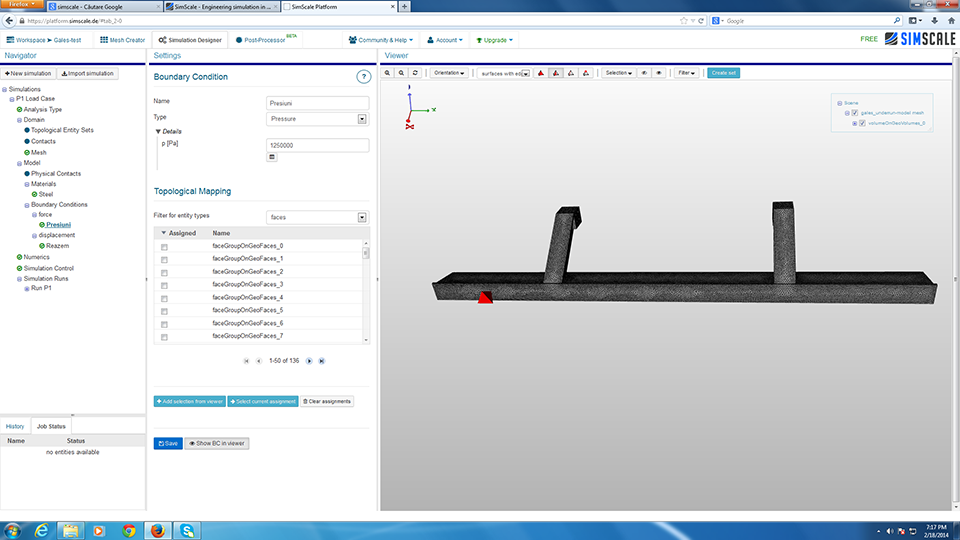Click Show BC in viewer button
This screenshot has height=540, width=960.
point(217,443)
